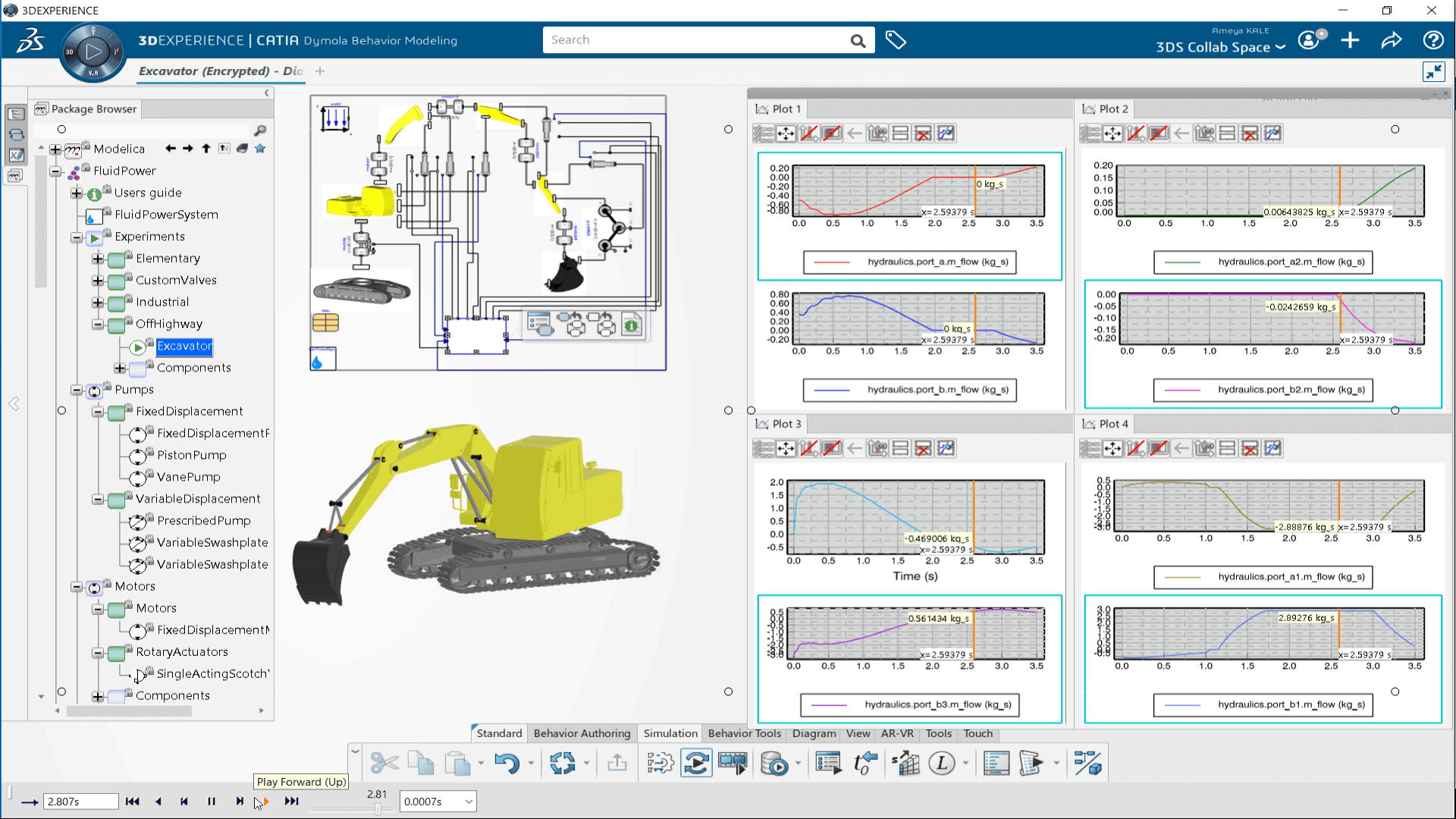Image resolution: width=1456 pixels, height=819 pixels.
Task: Click the animation speed slider
Action: (x=378, y=809)
